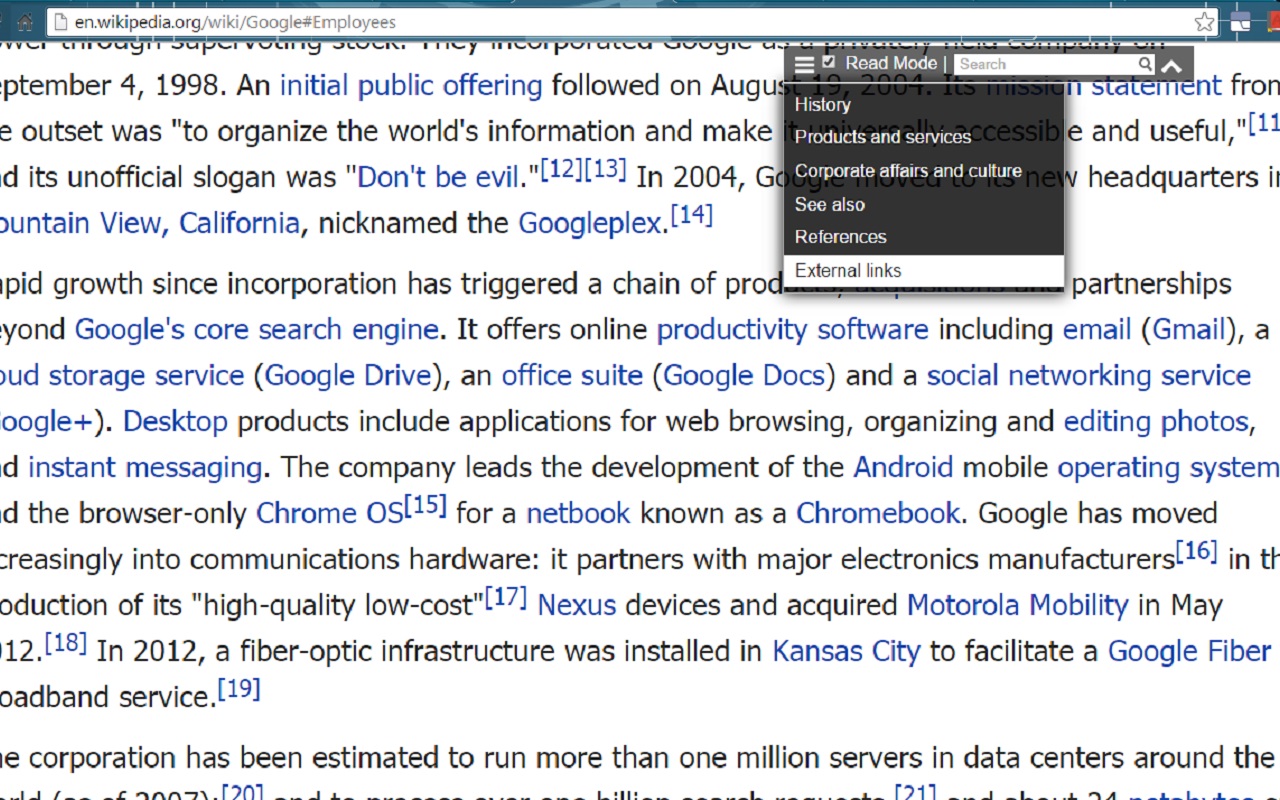Viewport: 1280px width, 800px height.
Task: Open the Nexus link
Action: (577, 605)
